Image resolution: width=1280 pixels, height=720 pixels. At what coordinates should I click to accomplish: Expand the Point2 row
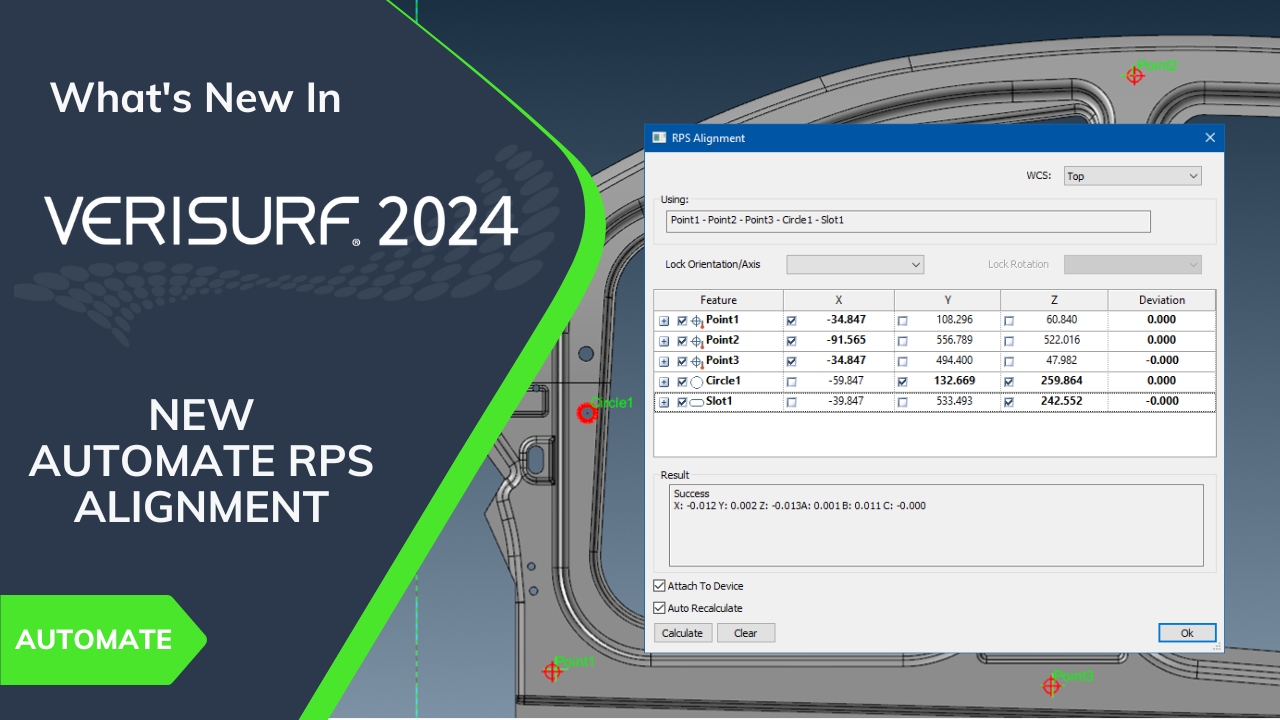click(x=664, y=341)
